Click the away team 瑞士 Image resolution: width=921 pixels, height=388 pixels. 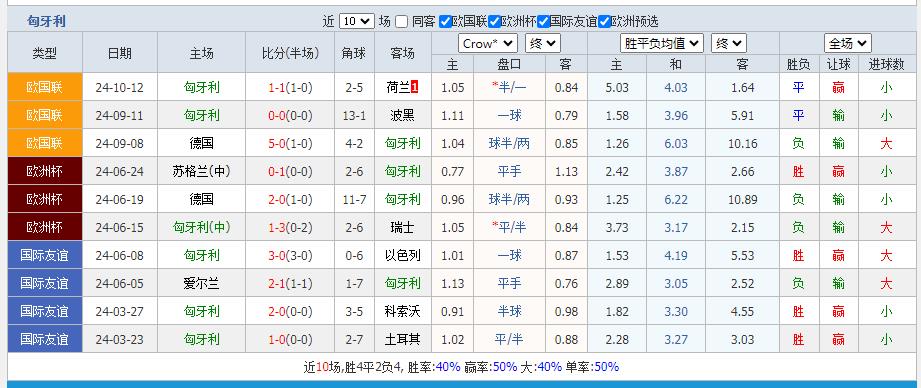click(402, 227)
